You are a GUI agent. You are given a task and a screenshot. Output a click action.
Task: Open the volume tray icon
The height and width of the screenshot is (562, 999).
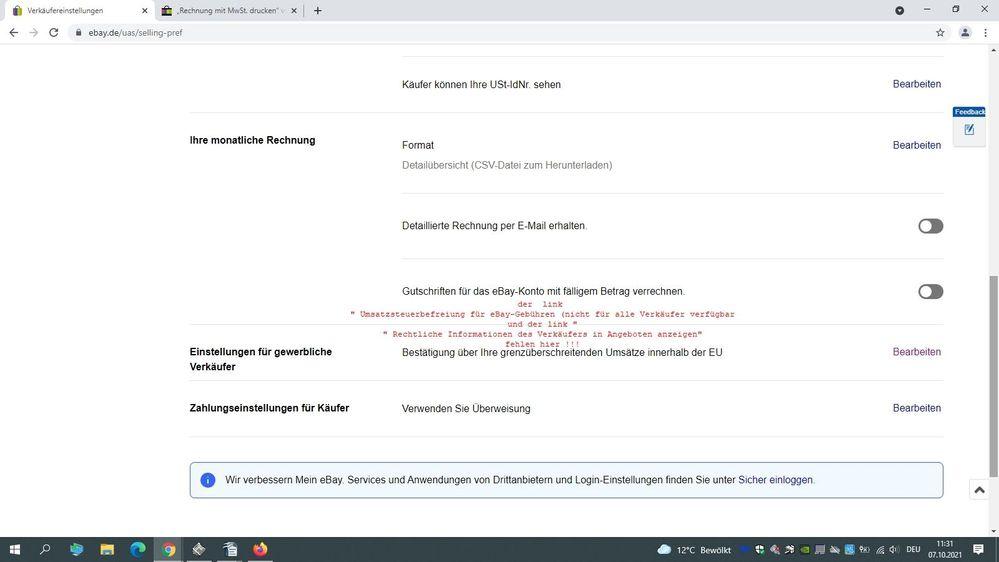tap(894, 550)
